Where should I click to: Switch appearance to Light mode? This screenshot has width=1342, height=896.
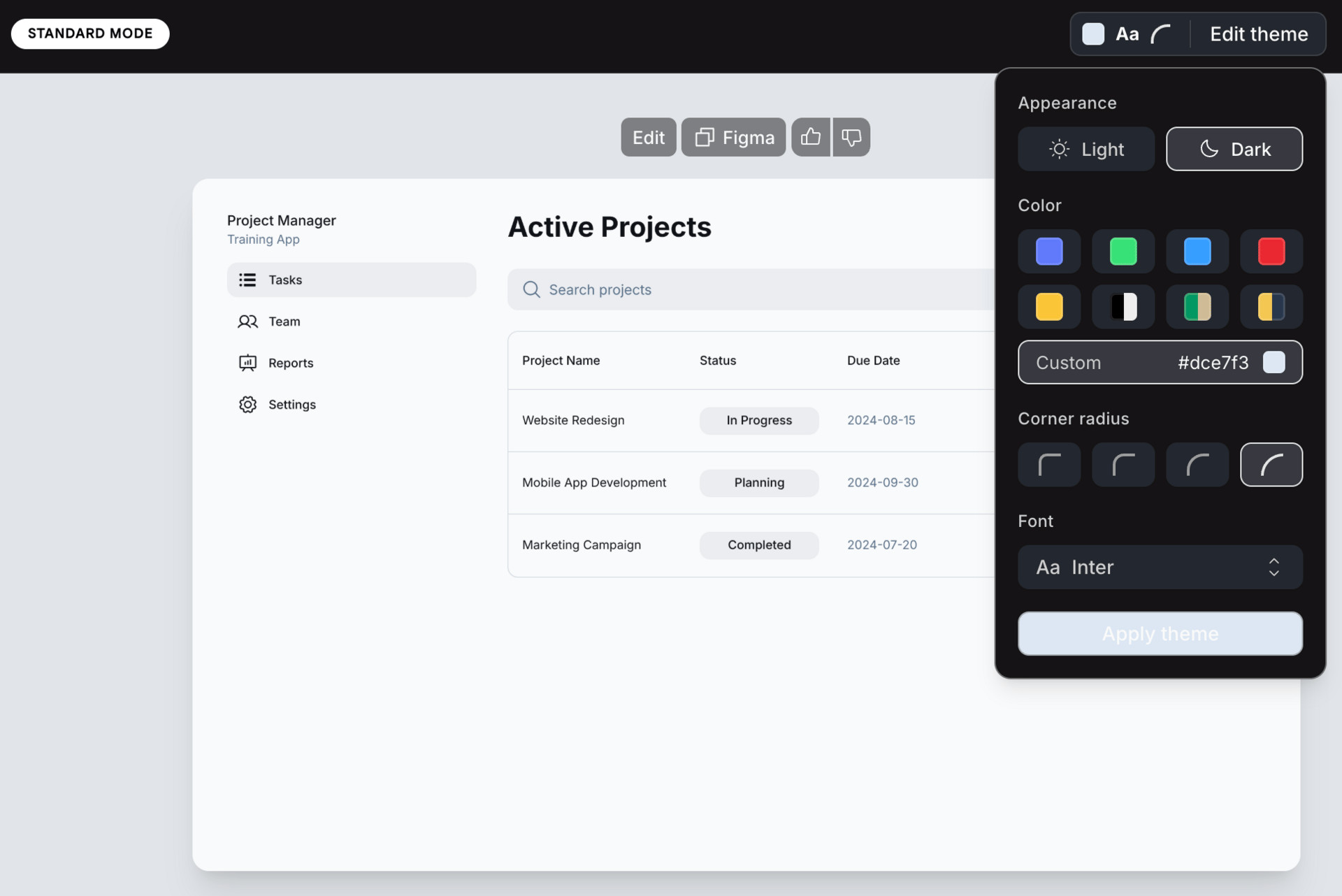(x=1085, y=149)
